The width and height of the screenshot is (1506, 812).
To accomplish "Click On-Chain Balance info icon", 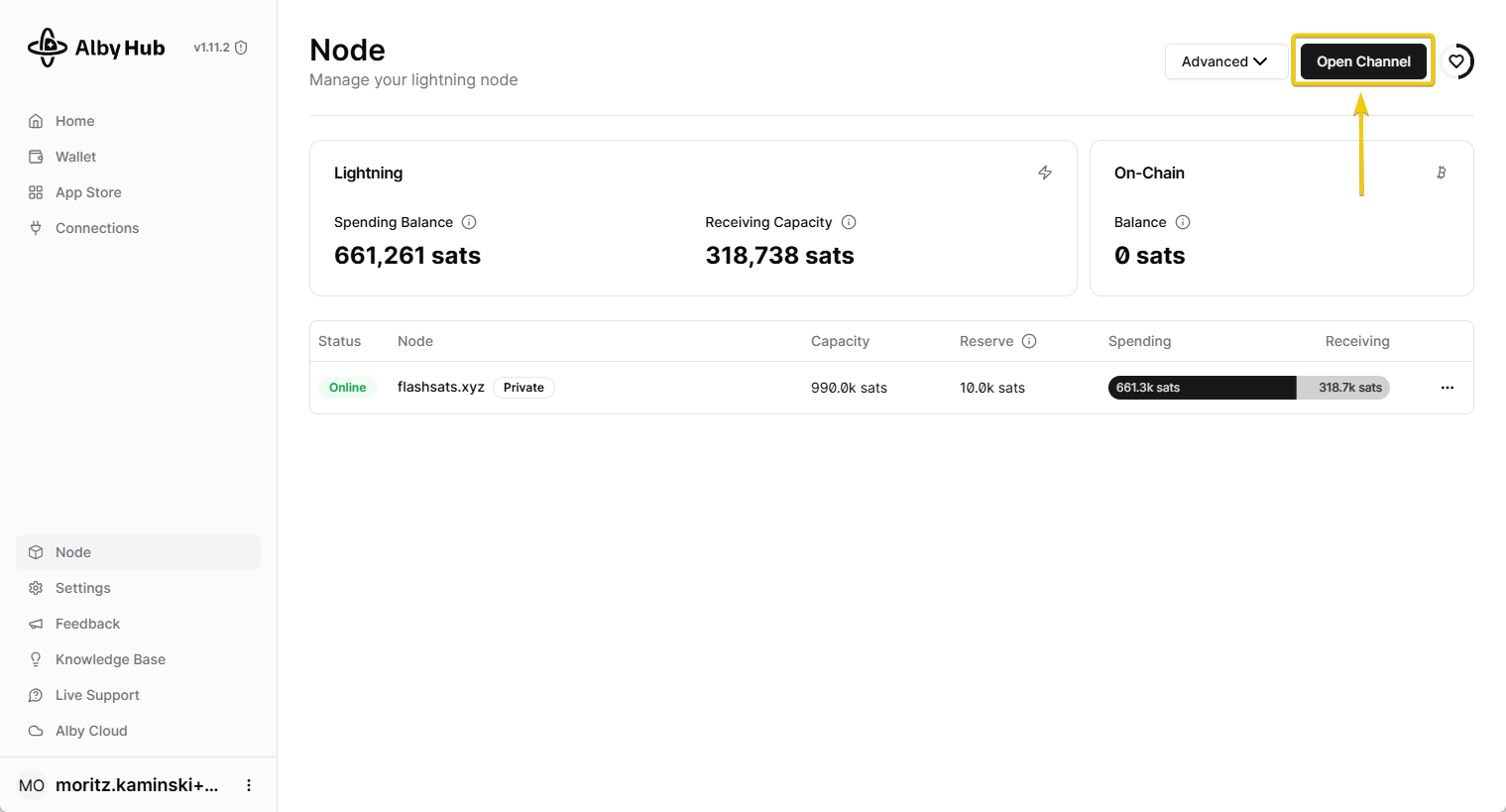I will (1183, 222).
